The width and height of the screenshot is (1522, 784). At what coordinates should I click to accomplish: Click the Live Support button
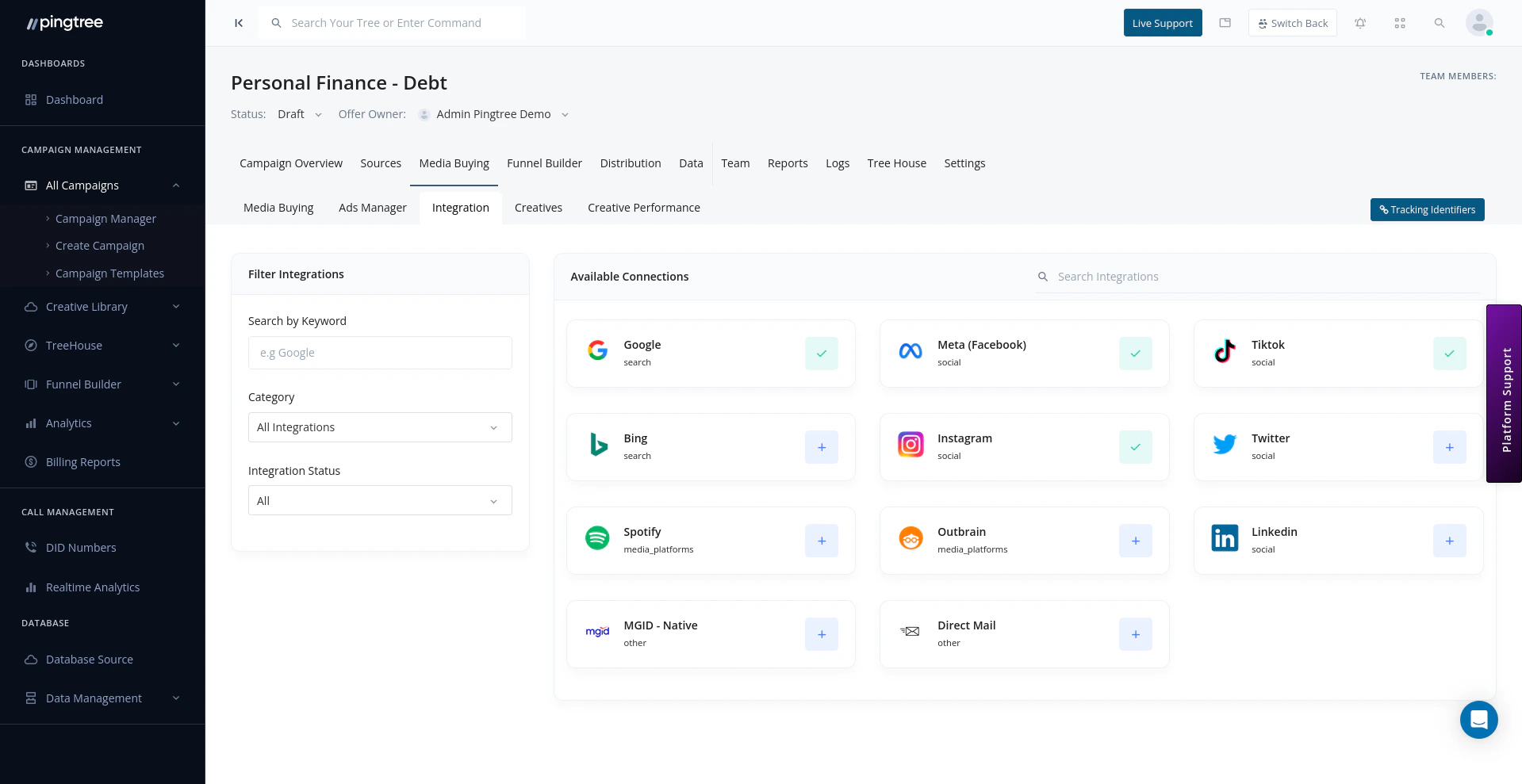tap(1162, 23)
